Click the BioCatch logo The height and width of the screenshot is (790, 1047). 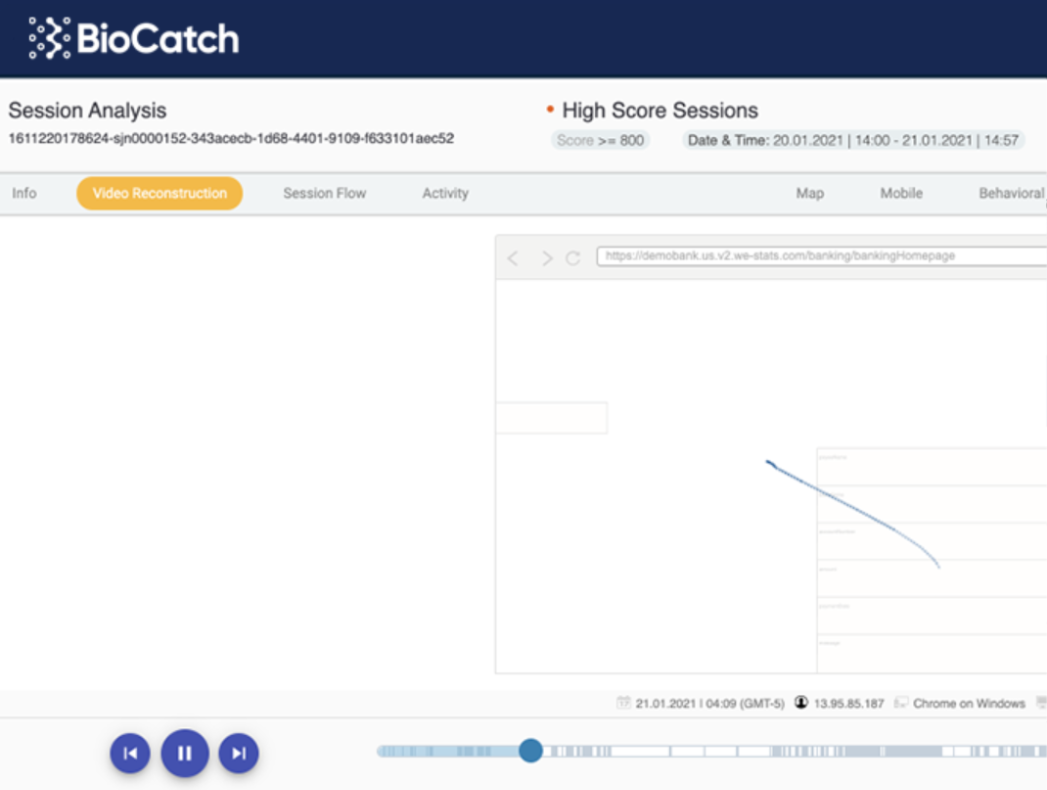(134, 38)
